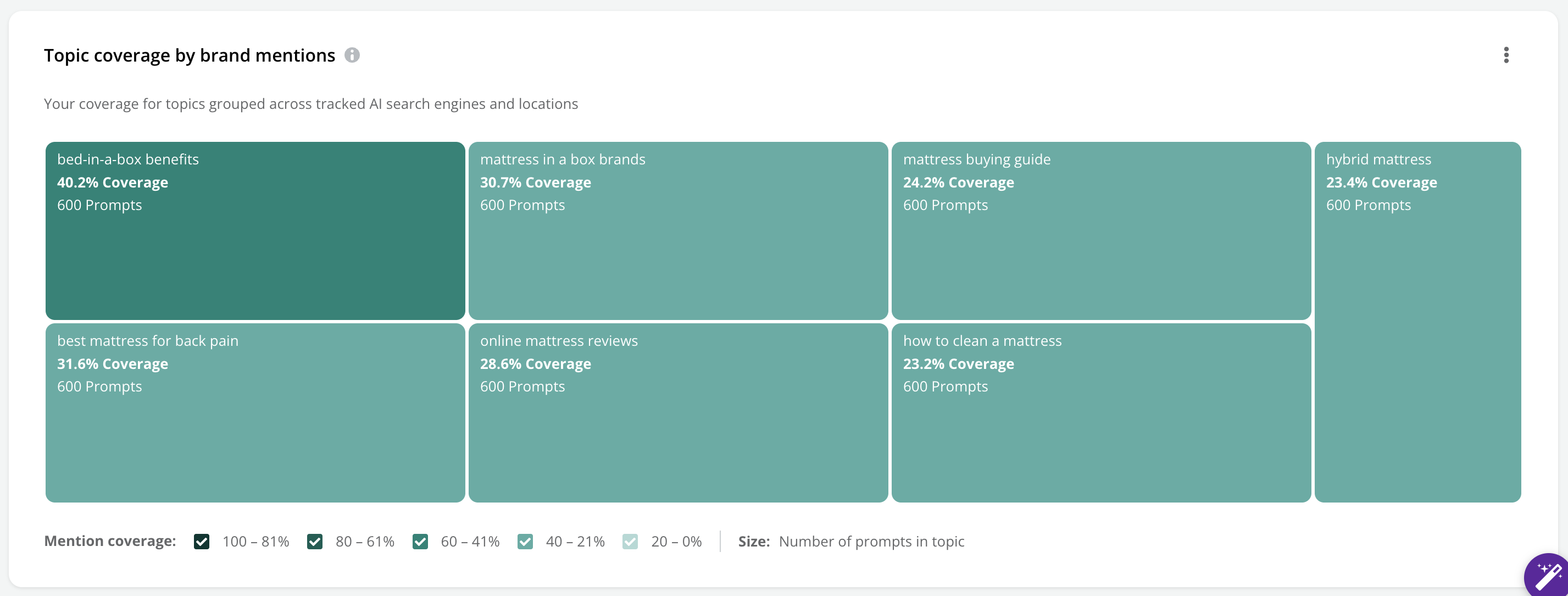Open the mattress in a box brands tile
Viewport: 1568px width, 596px height.
pyautogui.click(x=678, y=231)
